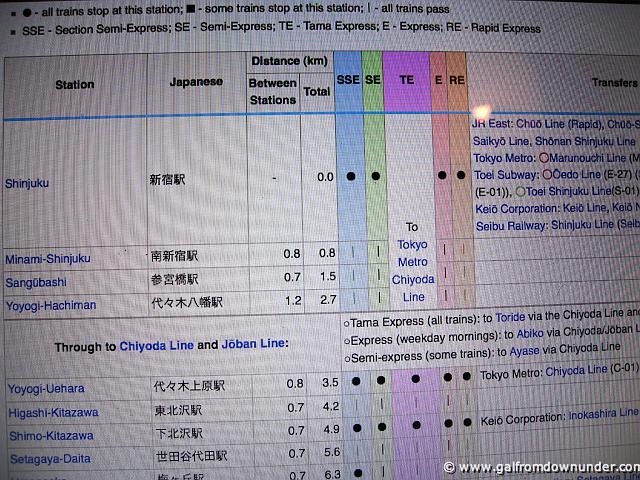Click Japanese name 南新宿駅
Screen dimensions: 640x480
click(174, 256)
